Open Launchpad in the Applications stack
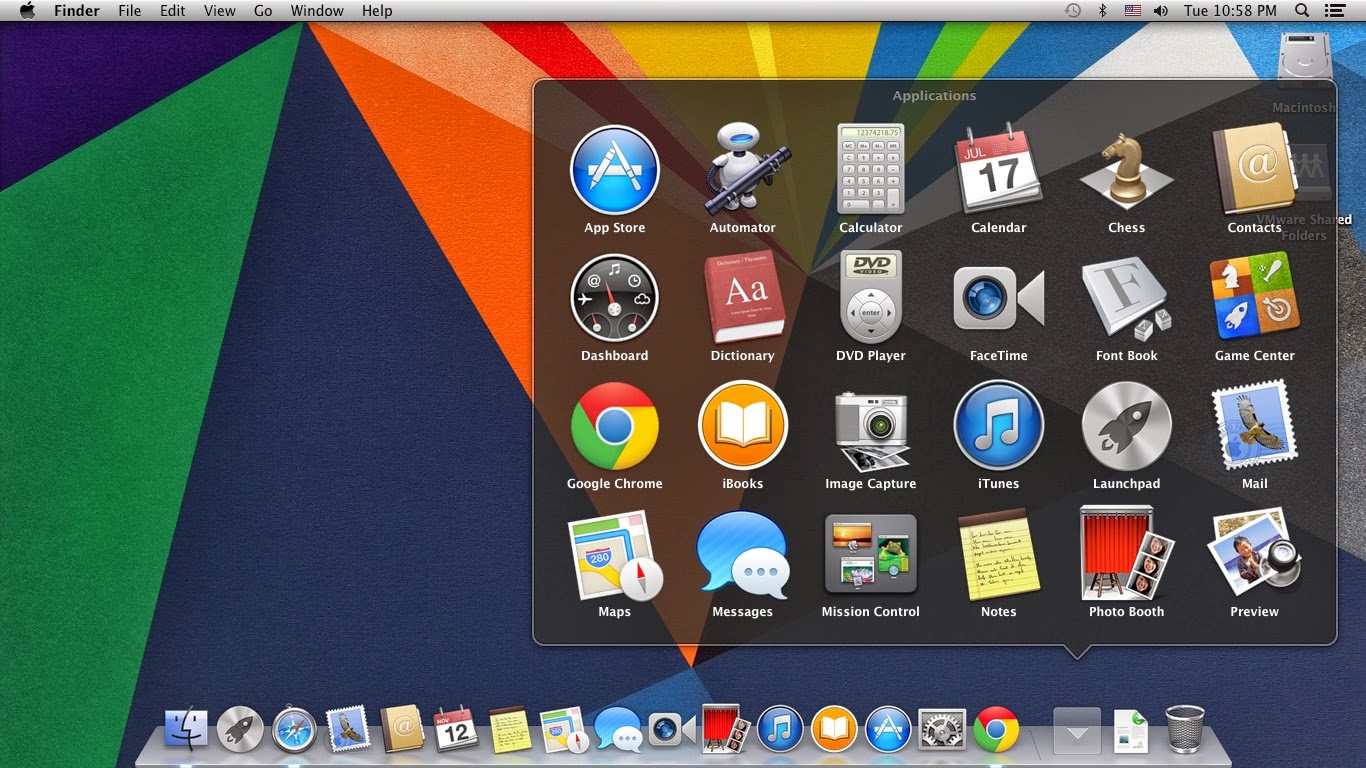The image size is (1366, 768). coord(1126,426)
